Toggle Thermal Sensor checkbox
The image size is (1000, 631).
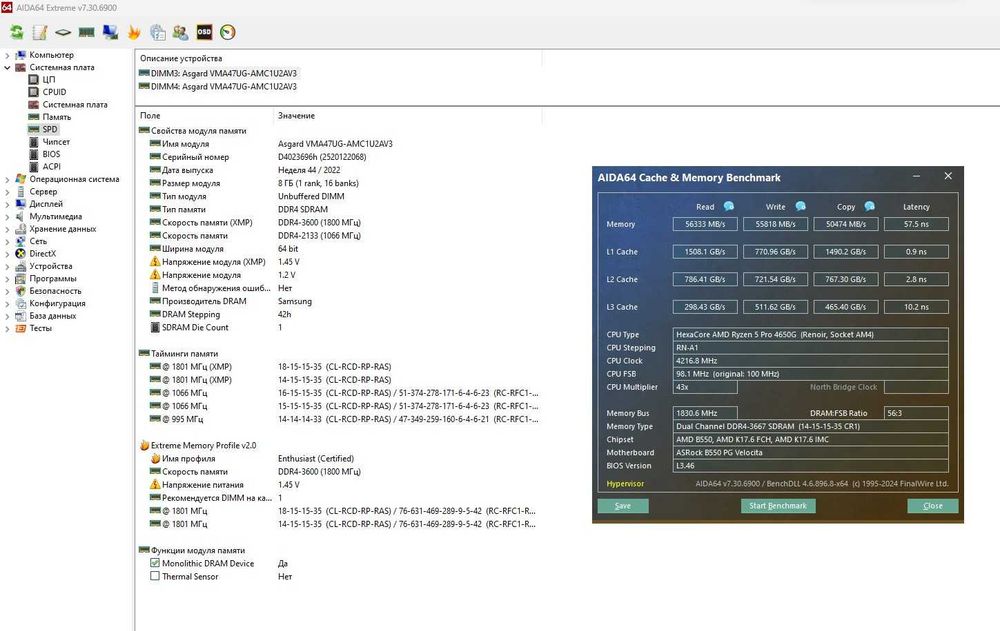[154, 576]
